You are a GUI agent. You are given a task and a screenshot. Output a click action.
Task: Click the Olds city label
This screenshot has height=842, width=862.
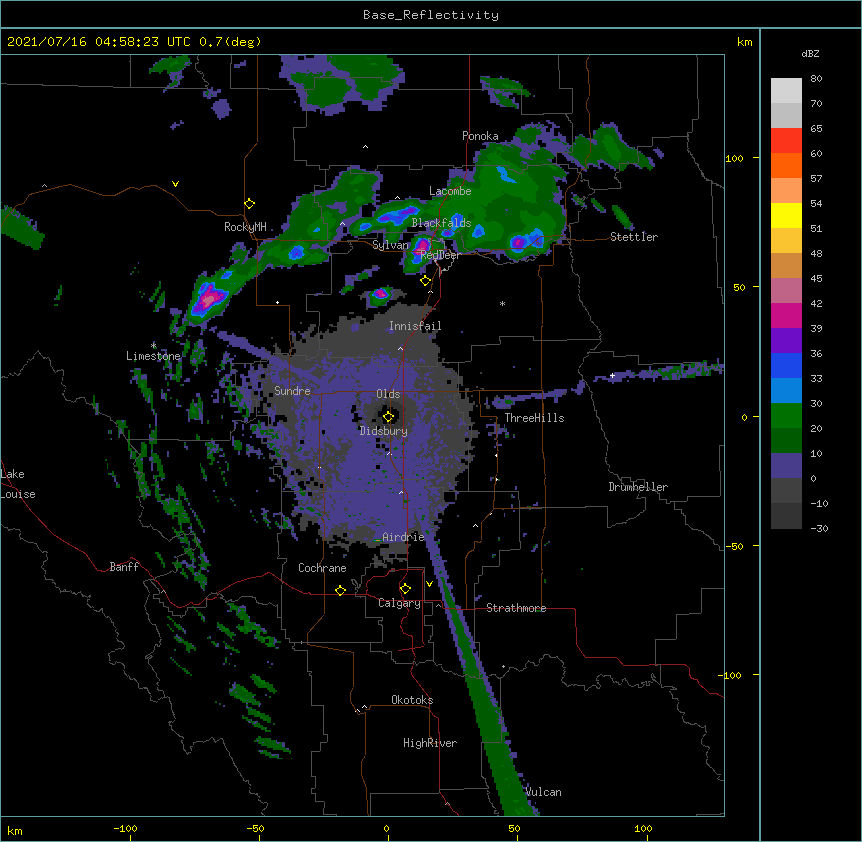tap(388, 394)
